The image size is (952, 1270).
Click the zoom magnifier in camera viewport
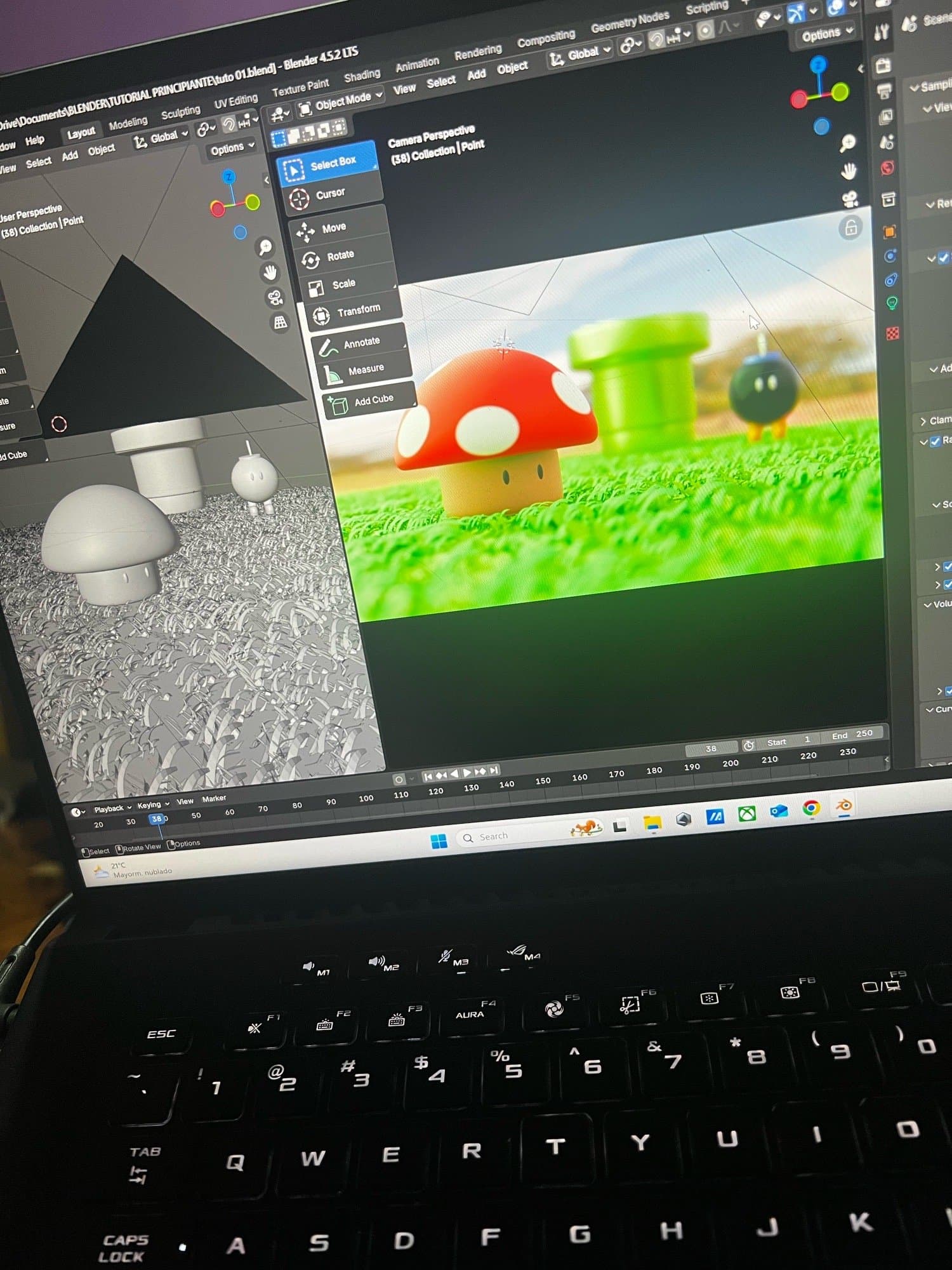[x=847, y=144]
